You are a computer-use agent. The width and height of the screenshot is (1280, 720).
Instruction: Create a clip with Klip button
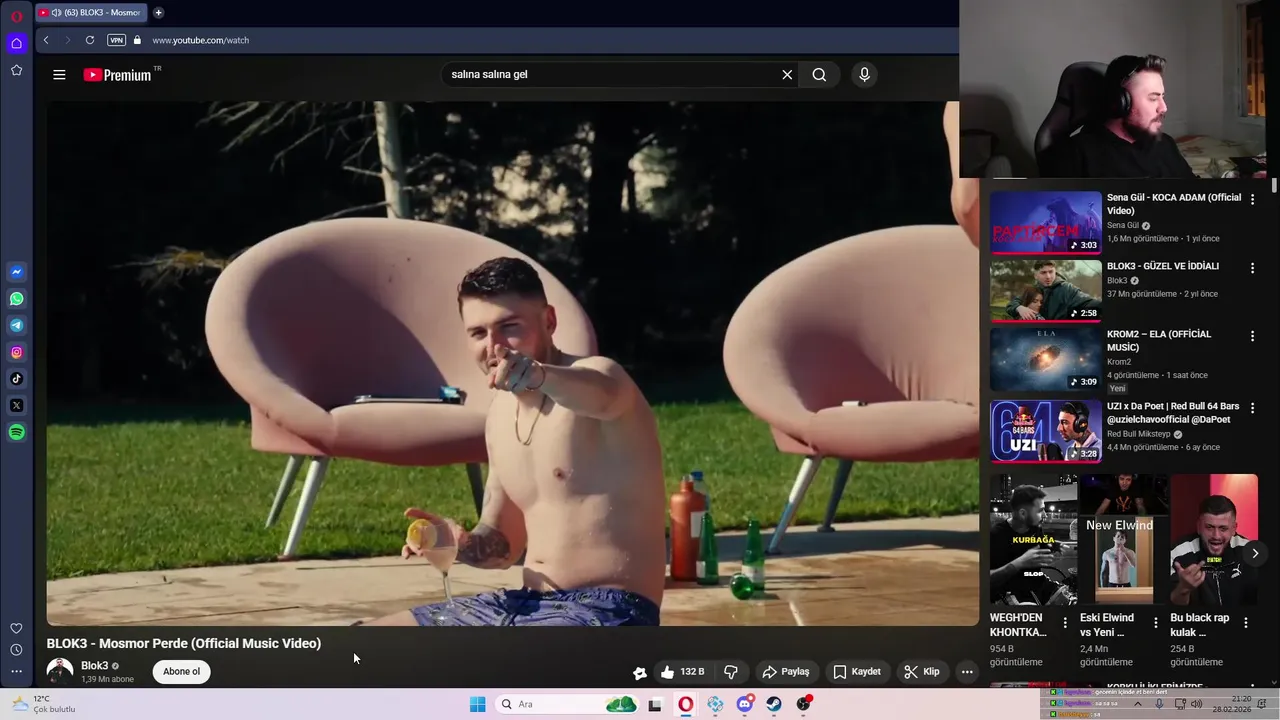(921, 672)
